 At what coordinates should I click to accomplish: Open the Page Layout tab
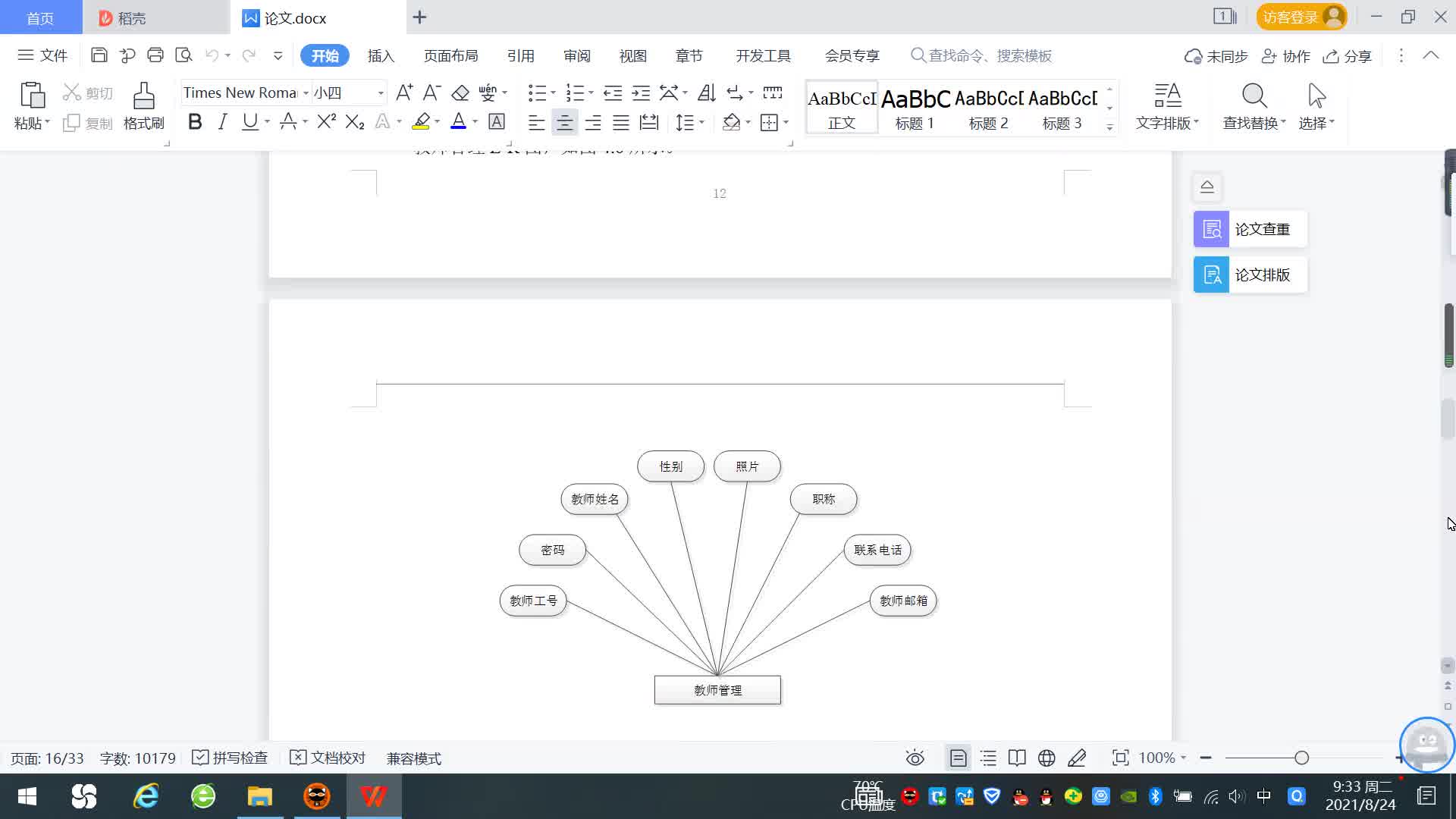point(450,56)
